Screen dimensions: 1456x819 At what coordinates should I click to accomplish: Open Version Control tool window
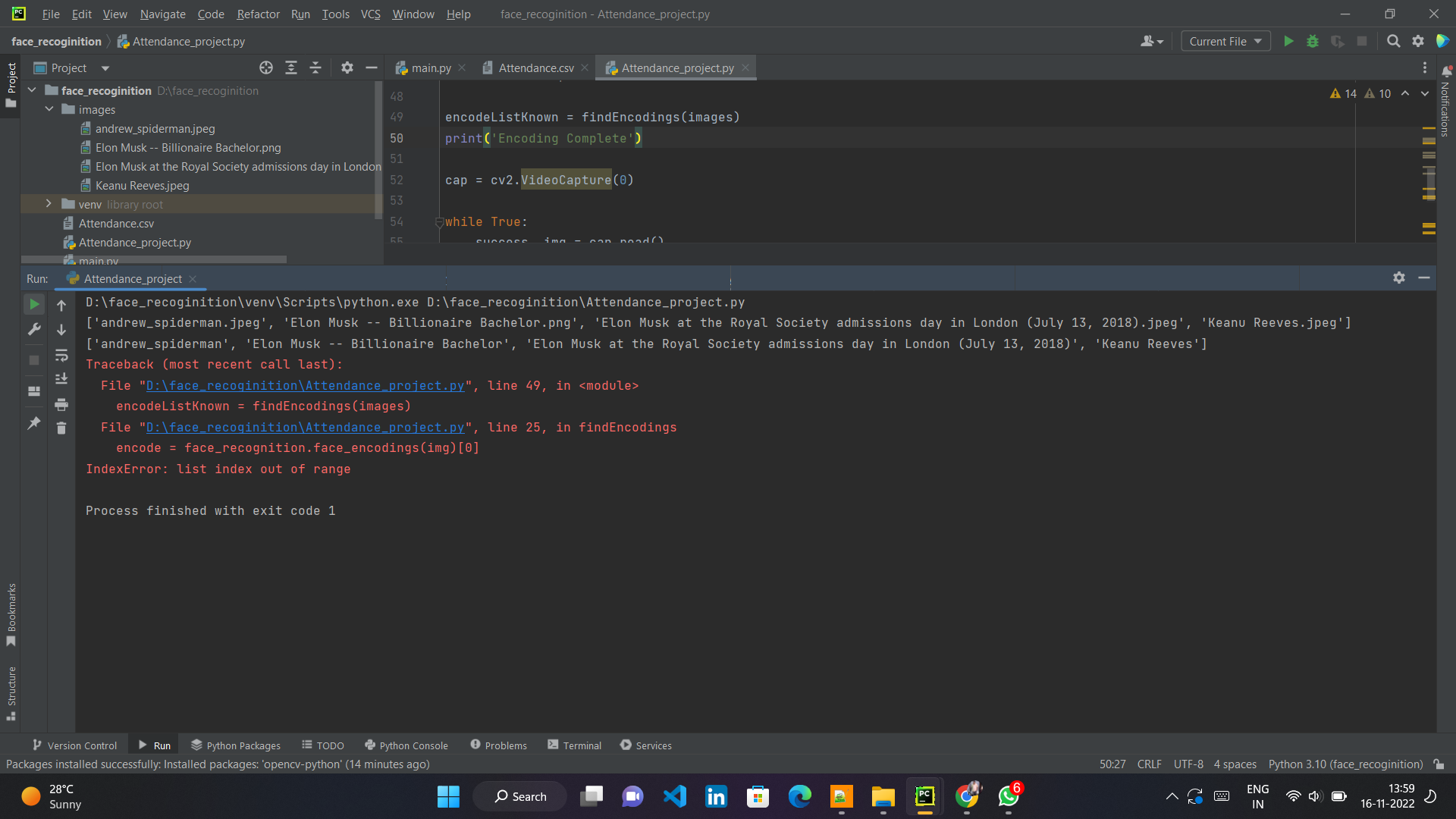tap(74, 745)
